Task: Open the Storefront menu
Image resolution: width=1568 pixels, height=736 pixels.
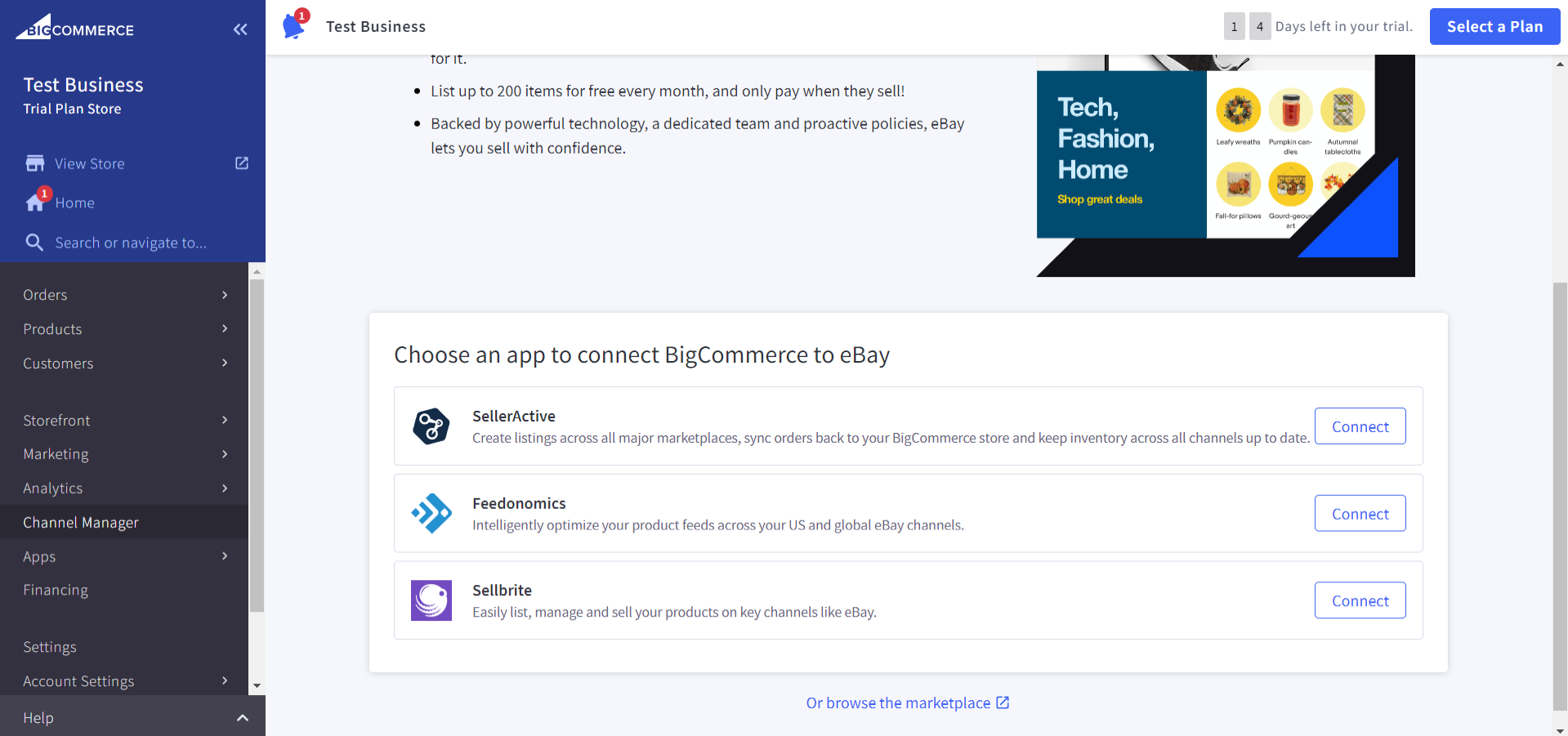Action: (124, 420)
